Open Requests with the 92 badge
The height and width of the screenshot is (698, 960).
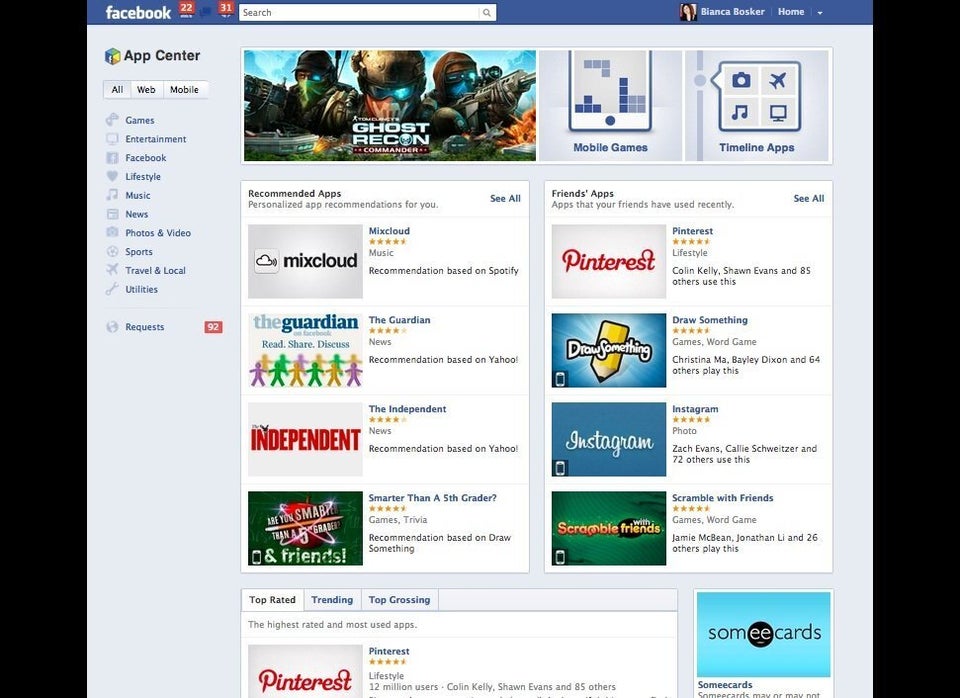click(143, 327)
